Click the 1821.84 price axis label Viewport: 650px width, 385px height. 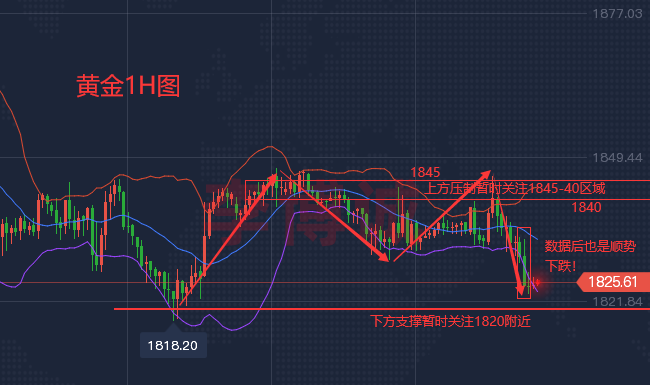click(x=617, y=302)
